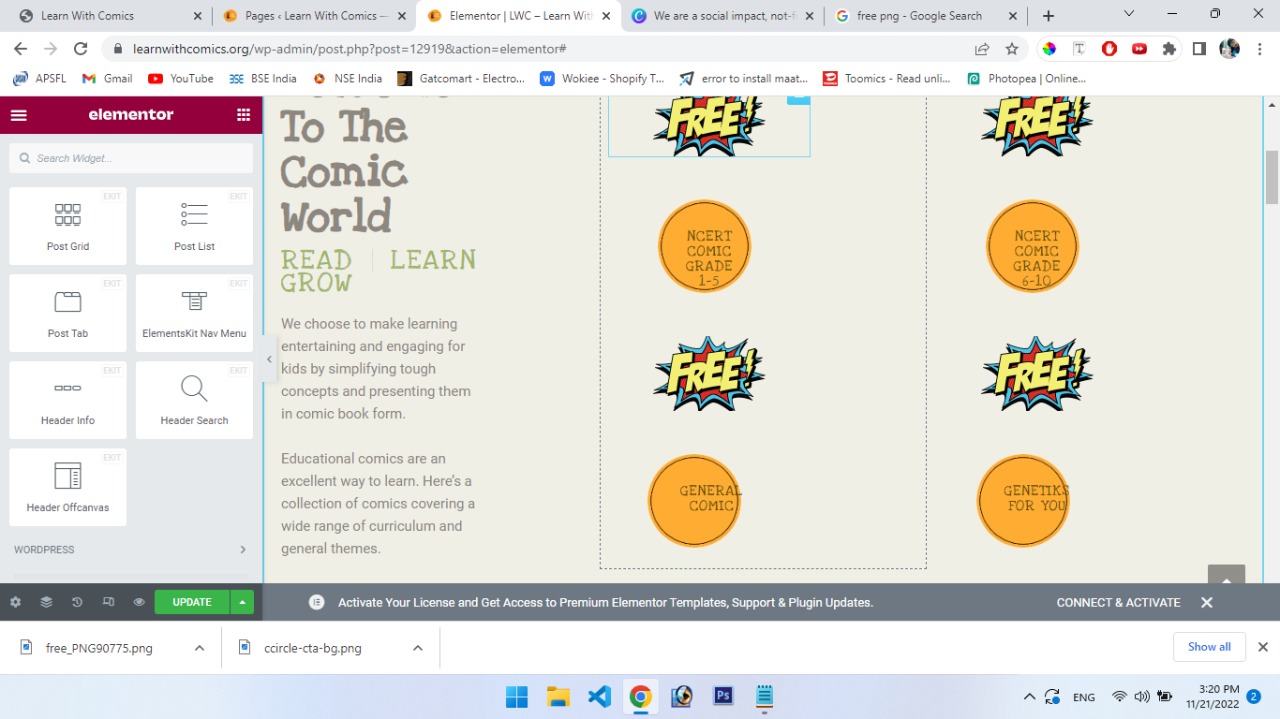This screenshot has width=1280, height=719.
Task: Click the CONNECT & ACTIVATE link
Action: 1117,602
